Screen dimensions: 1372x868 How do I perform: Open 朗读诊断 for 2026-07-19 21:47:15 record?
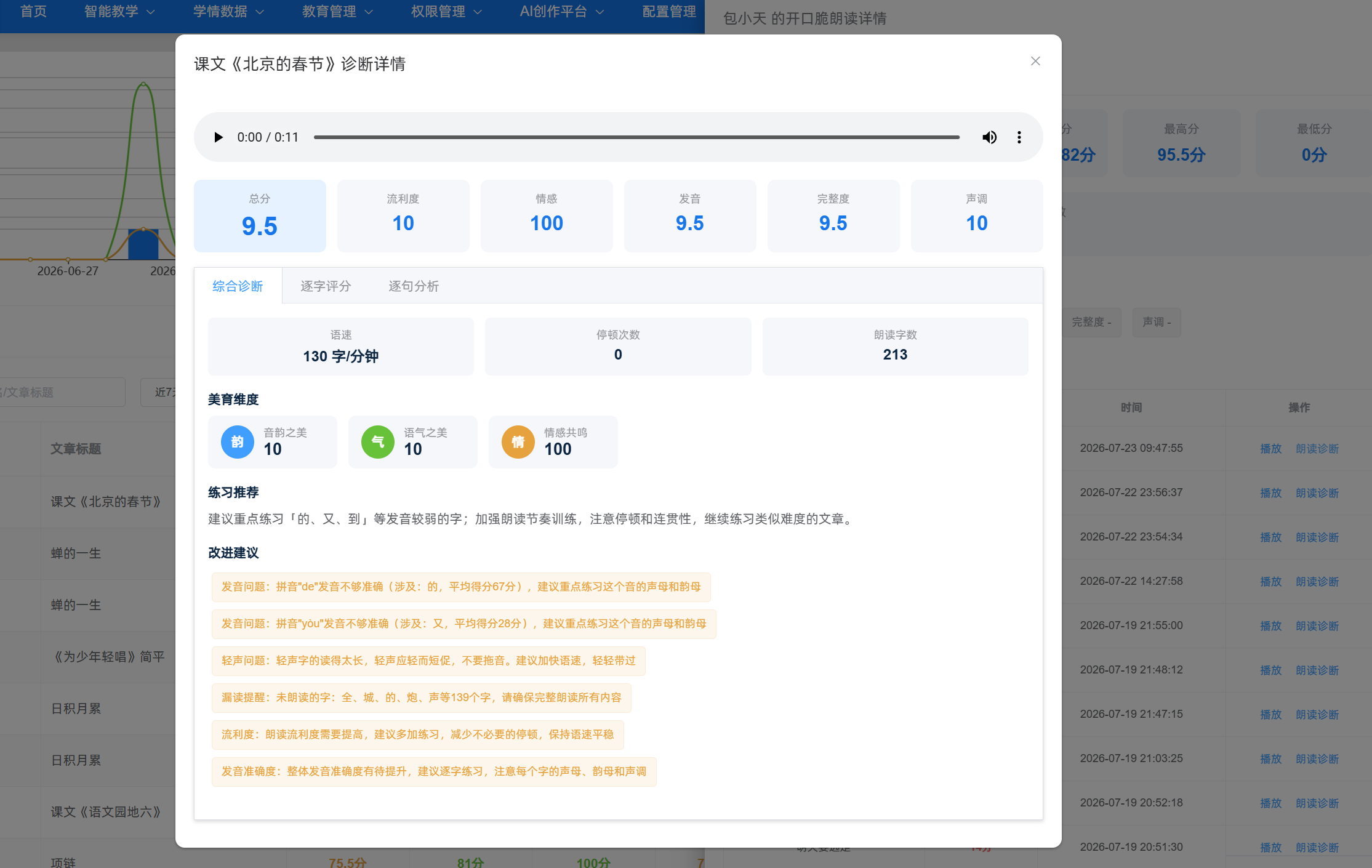coord(1317,715)
